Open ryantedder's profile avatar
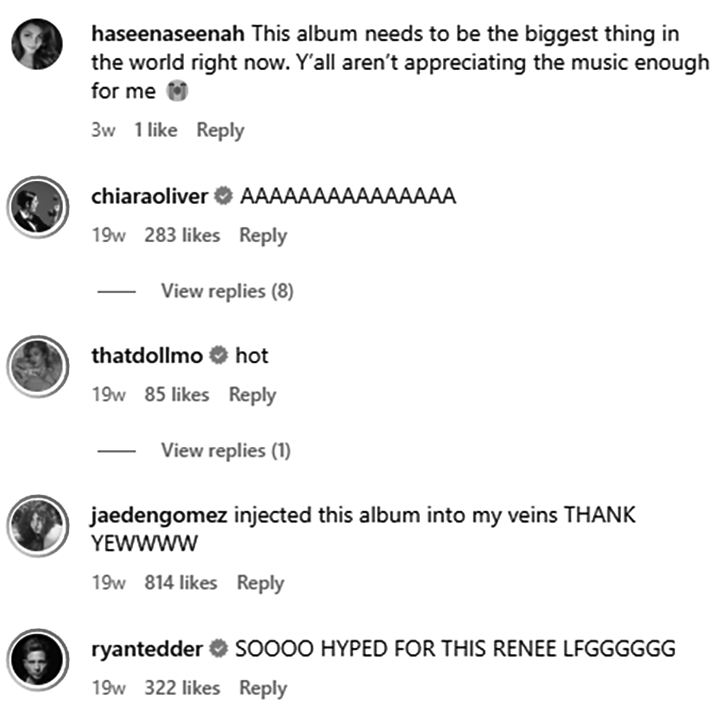 tap(38, 660)
